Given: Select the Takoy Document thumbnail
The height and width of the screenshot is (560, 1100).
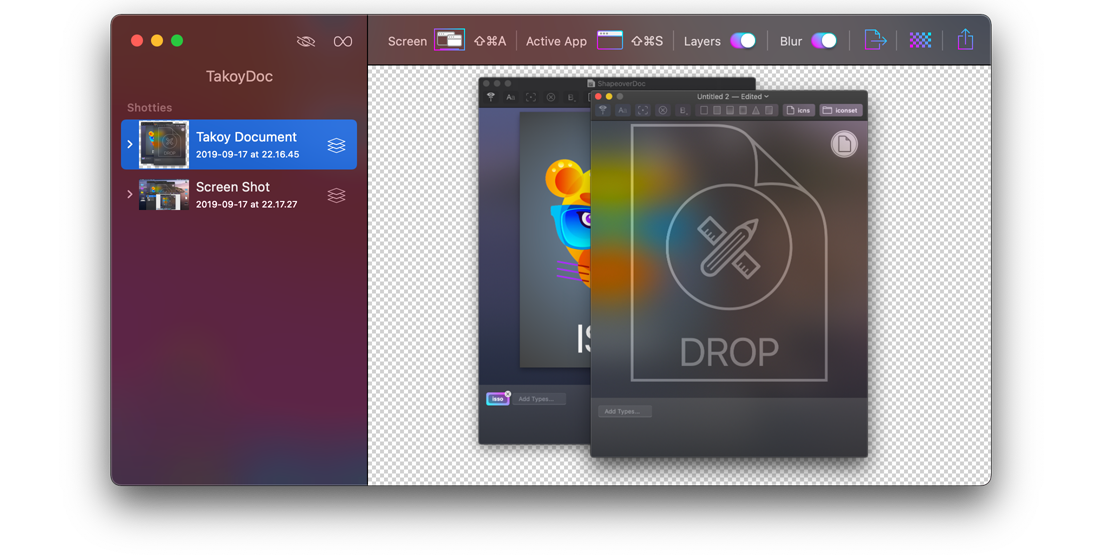Looking at the screenshot, I should pos(164,145).
